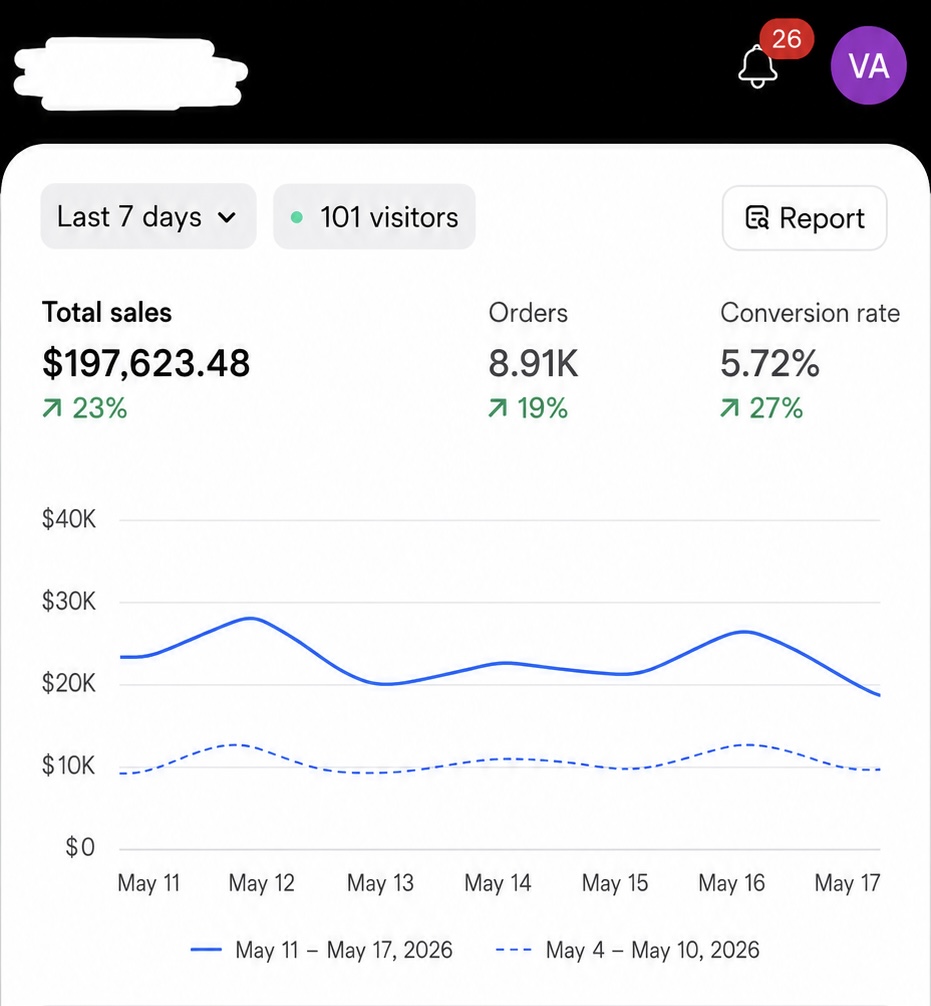The height and width of the screenshot is (1006, 931).
Task: Open notifications bell with 26 alerts
Action: (759, 66)
